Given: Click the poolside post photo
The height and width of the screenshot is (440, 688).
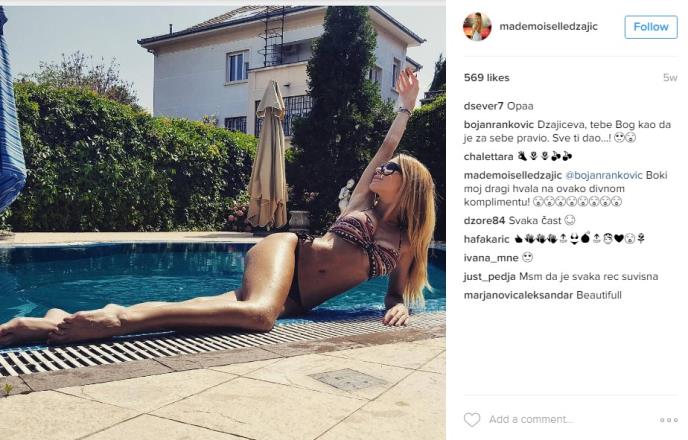Looking at the screenshot, I should click(x=223, y=222).
